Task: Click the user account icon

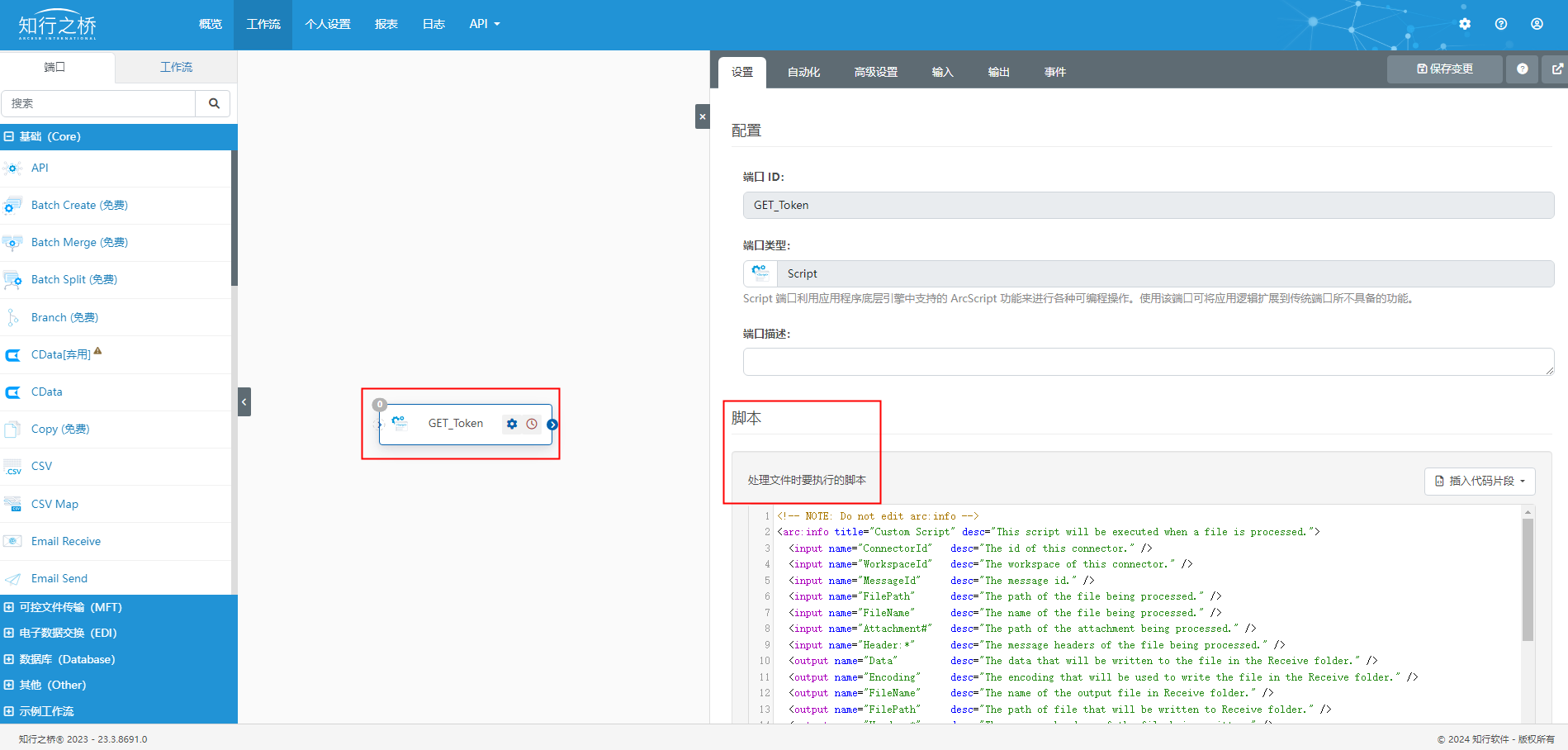Action: [1537, 24]
